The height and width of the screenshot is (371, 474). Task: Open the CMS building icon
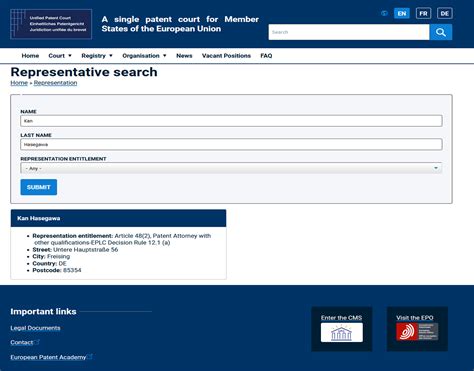tap(342, 332)
